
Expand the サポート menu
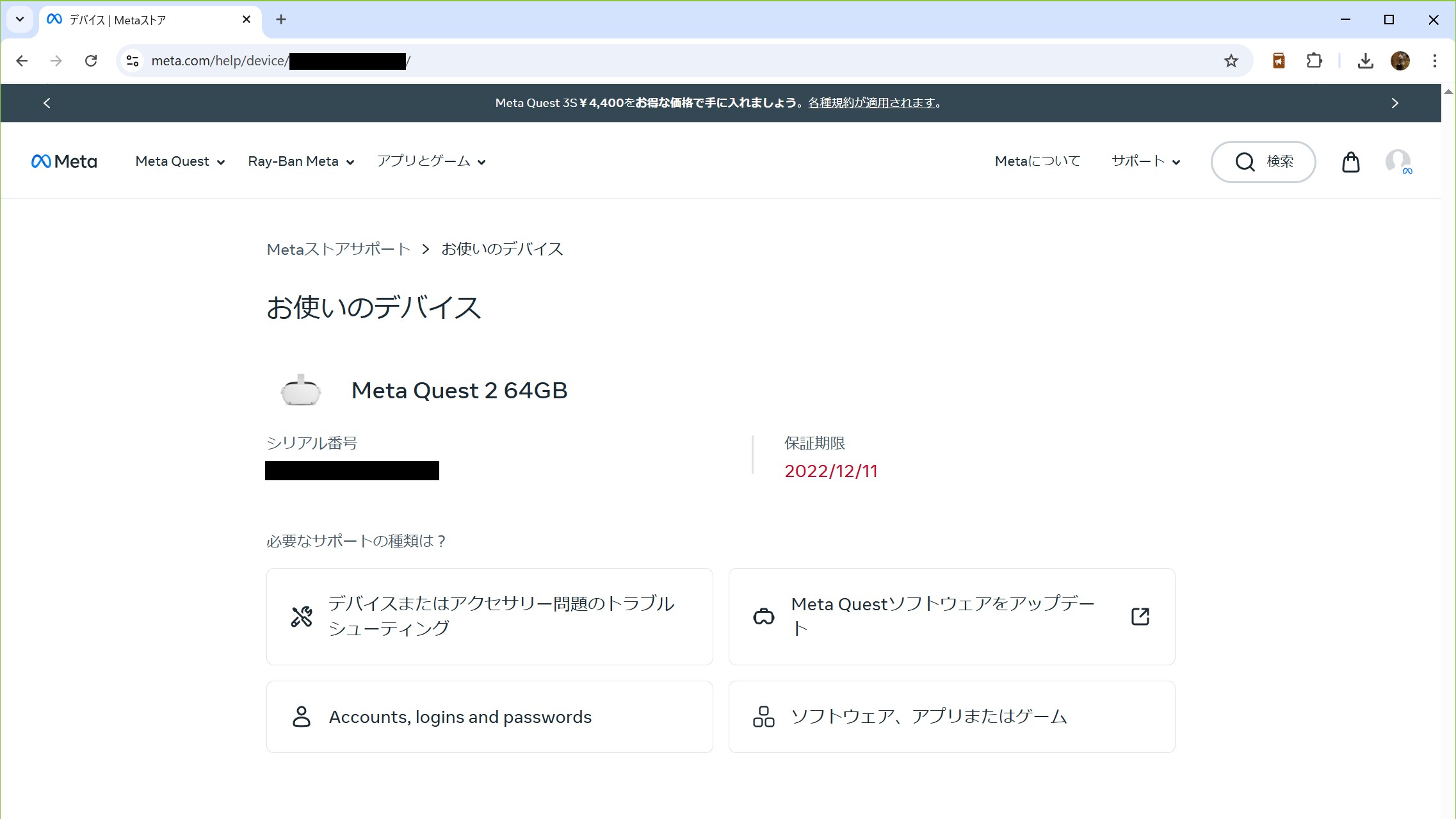coord(1145,161)
